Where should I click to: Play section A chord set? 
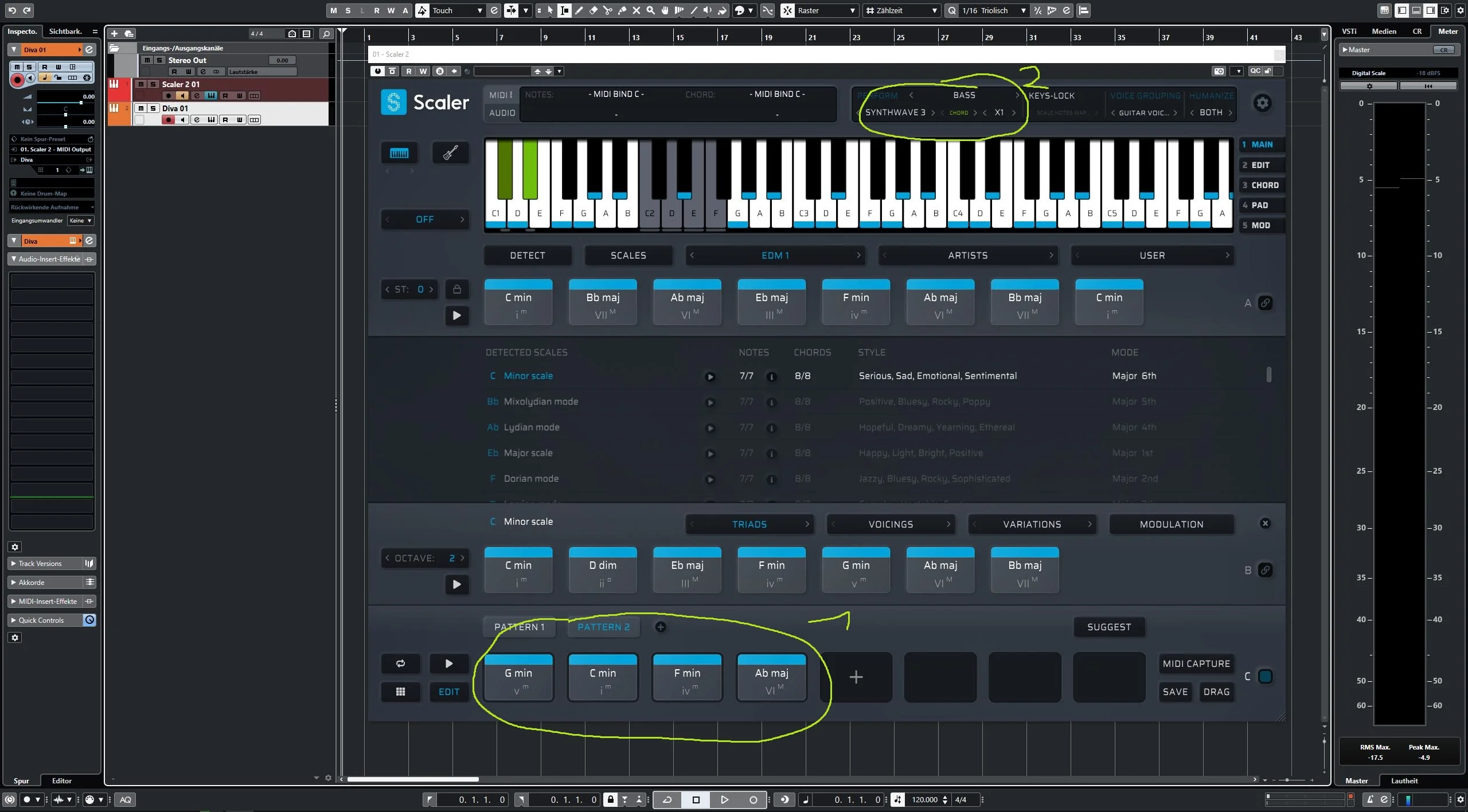point(456,315)
